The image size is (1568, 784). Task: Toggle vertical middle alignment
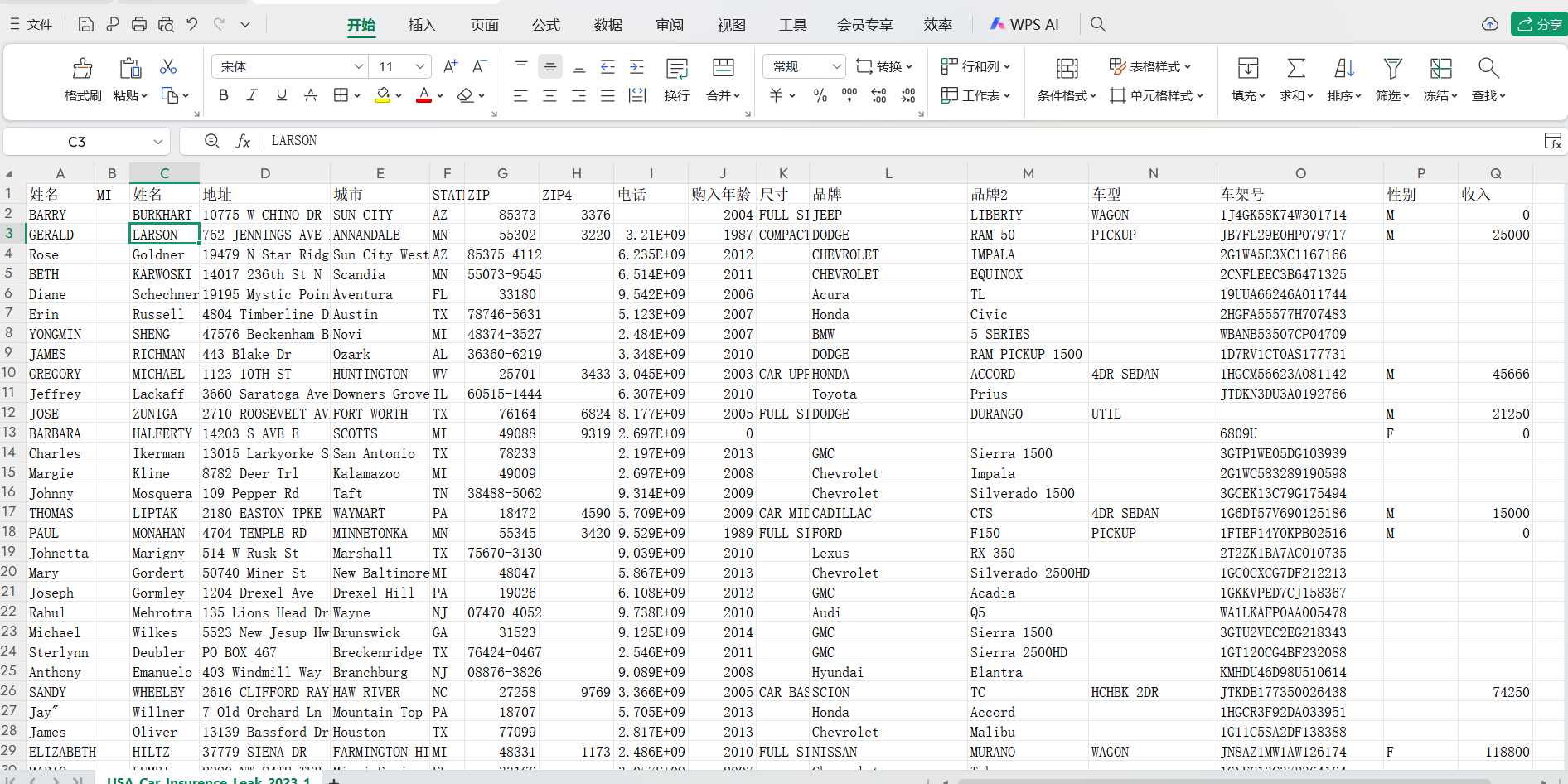click(x=549, y=66)
